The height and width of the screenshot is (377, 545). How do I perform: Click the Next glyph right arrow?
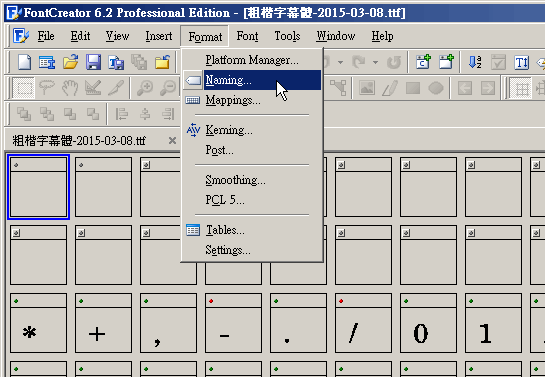click(488, 88)
